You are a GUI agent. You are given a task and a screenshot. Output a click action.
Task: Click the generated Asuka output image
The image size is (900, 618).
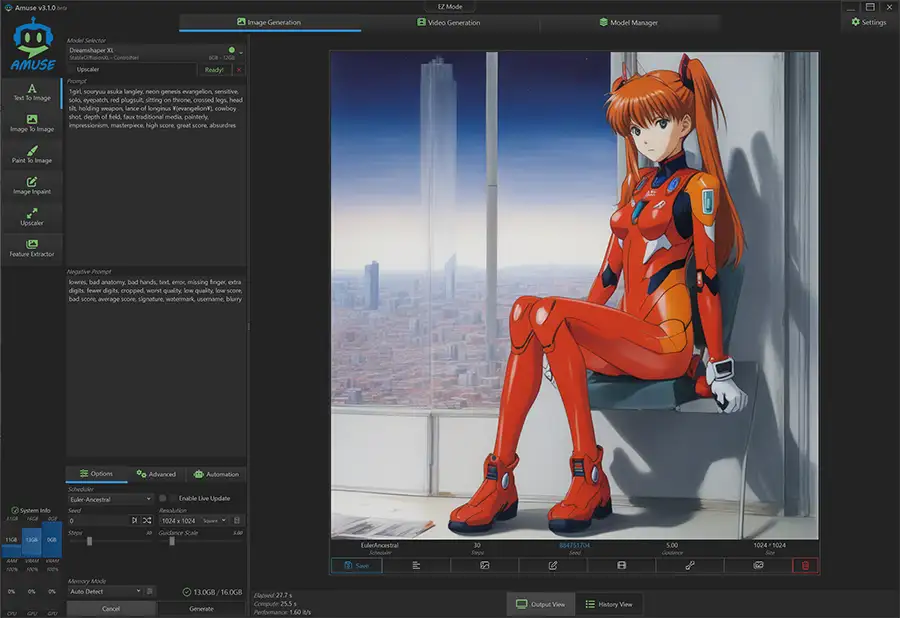(575, 296)
